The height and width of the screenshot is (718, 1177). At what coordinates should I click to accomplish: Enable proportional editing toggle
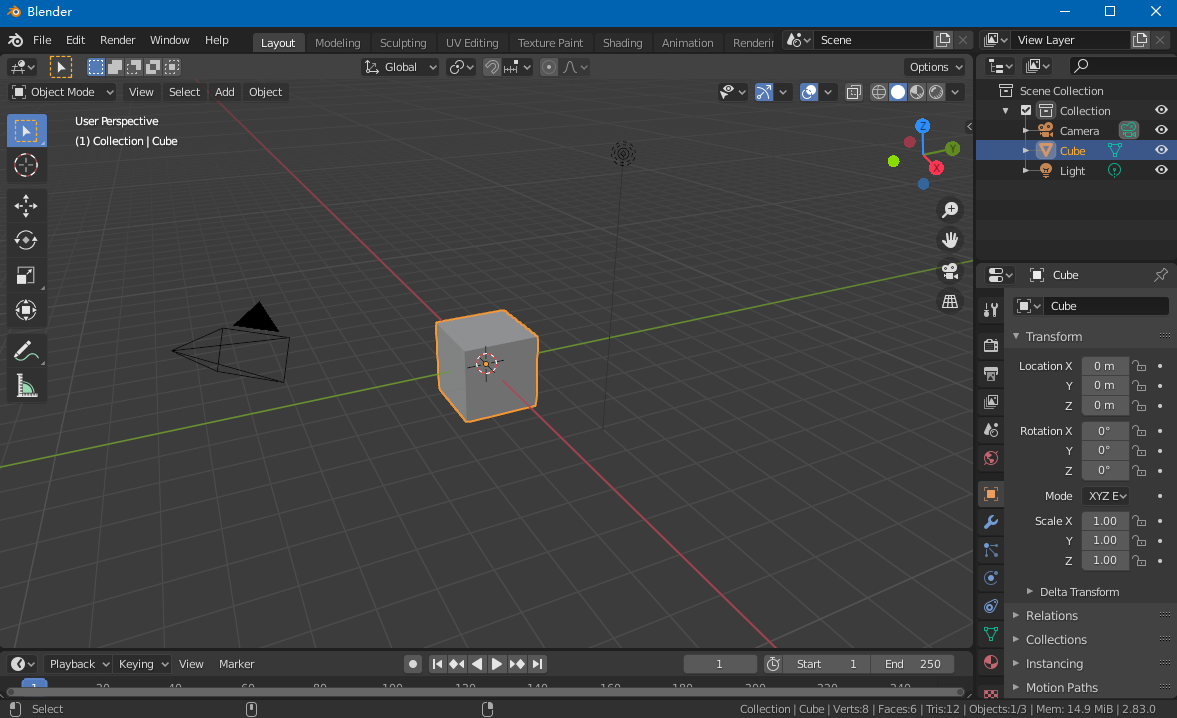point(548,67)
